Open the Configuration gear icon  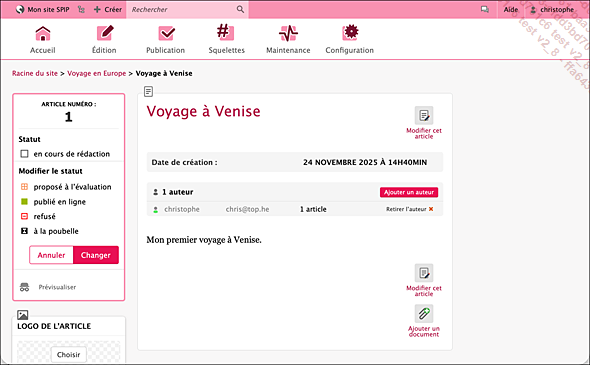(350, 33)
